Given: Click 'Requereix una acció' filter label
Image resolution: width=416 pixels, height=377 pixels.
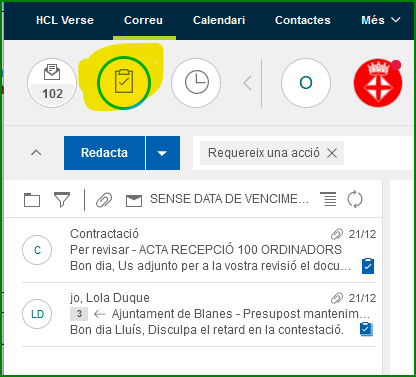Looking at the screenshot, I should pyautogui.click(x=264, y=153).
